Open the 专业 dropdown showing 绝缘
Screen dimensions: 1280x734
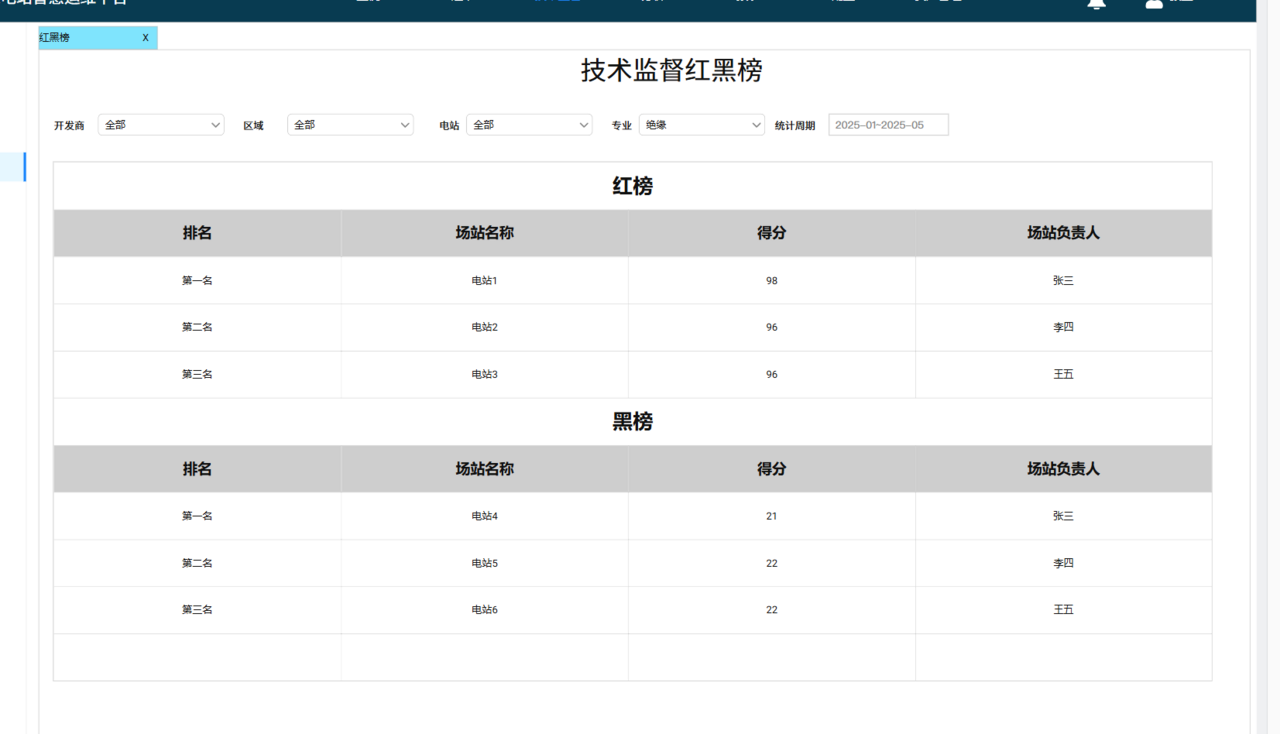[x=702, y=125]
